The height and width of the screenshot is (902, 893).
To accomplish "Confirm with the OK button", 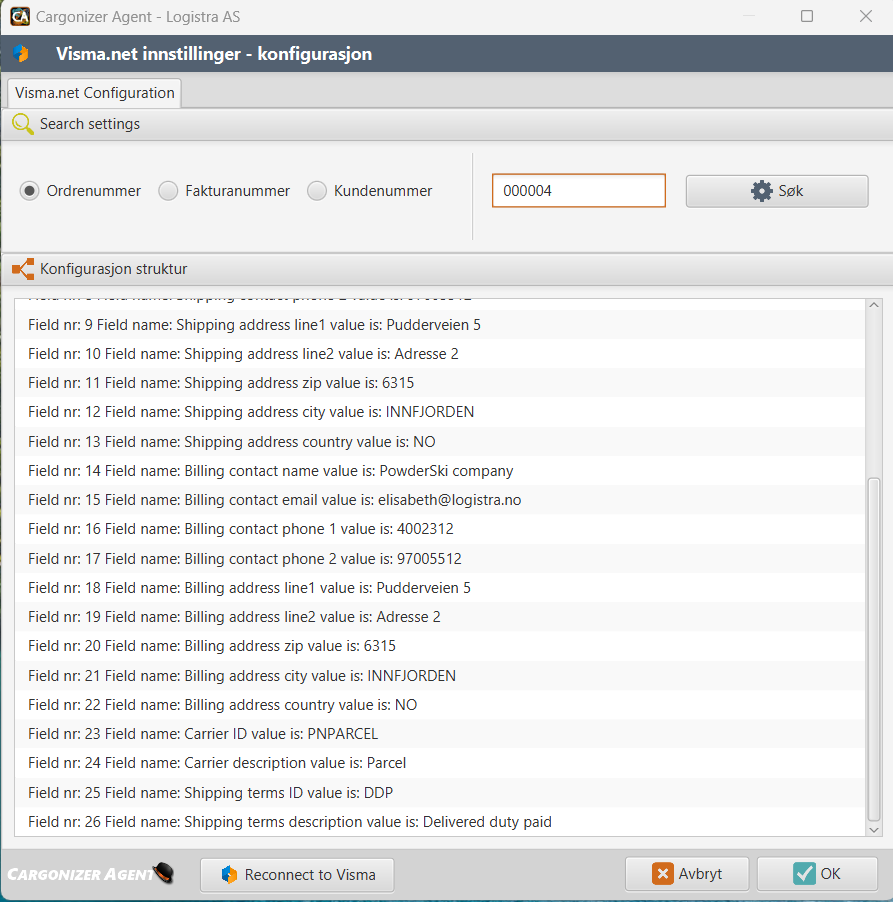I will tap(817, 874).
